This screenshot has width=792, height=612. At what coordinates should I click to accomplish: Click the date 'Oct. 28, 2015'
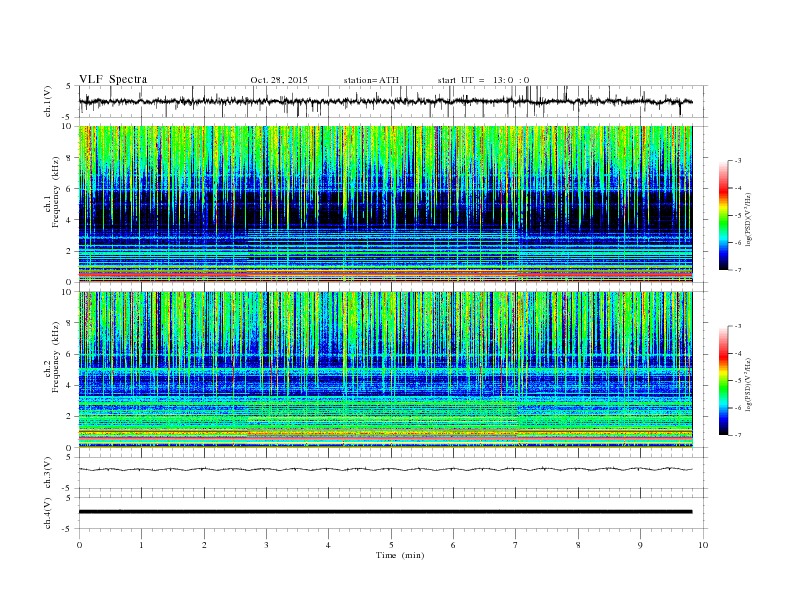click(279, 80)
